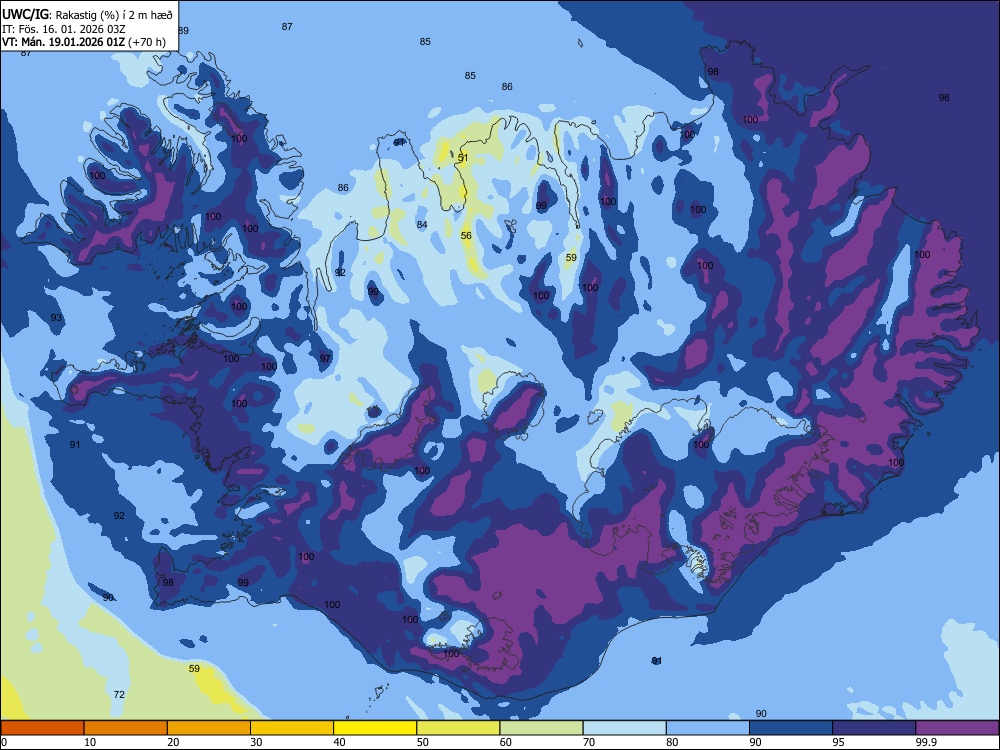Click the map value '96' over the northeast sea
The image size is (1000, 750).
[x=944, y=98]
